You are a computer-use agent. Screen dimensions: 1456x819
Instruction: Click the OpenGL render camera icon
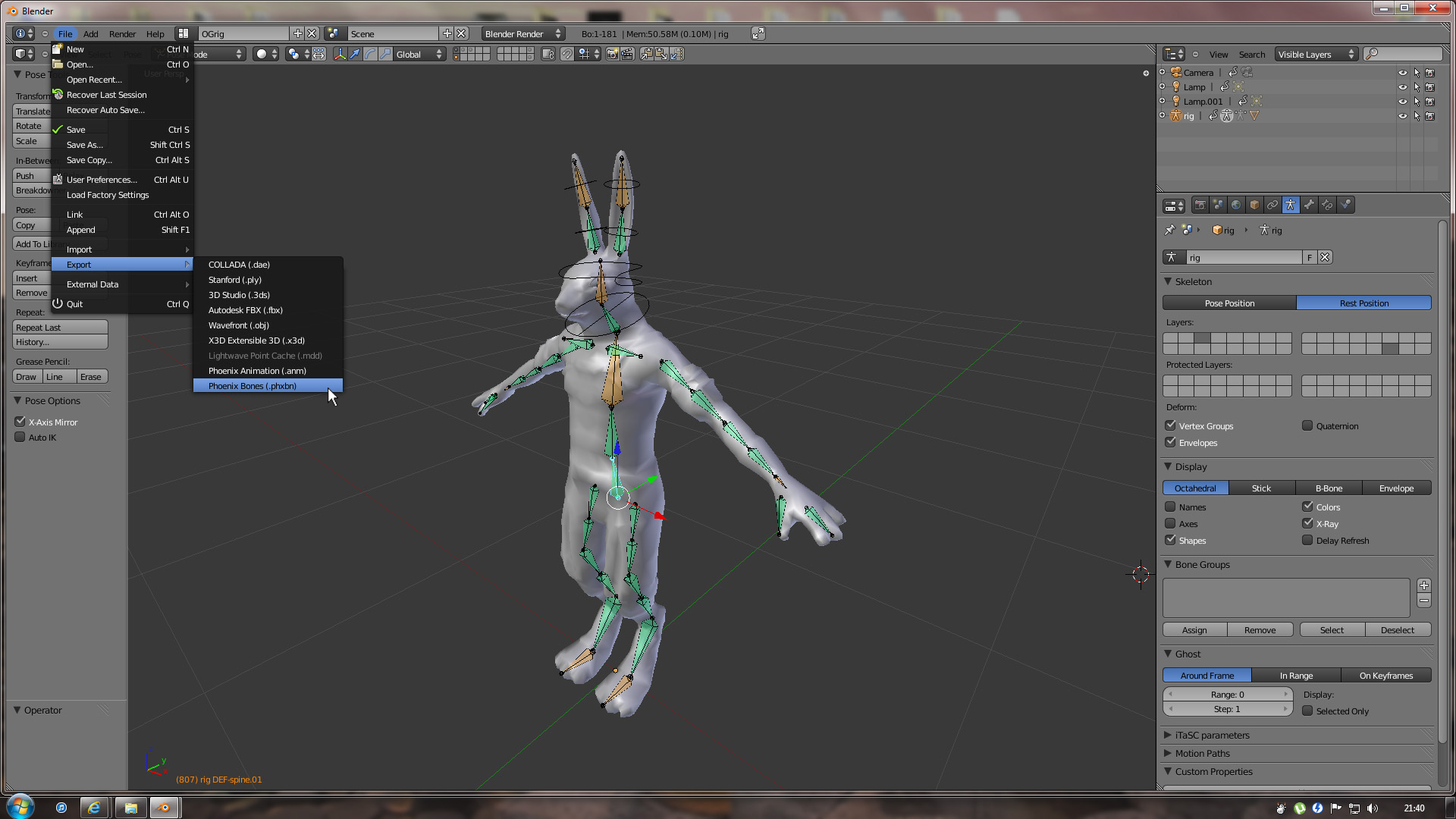coord(613,54)
